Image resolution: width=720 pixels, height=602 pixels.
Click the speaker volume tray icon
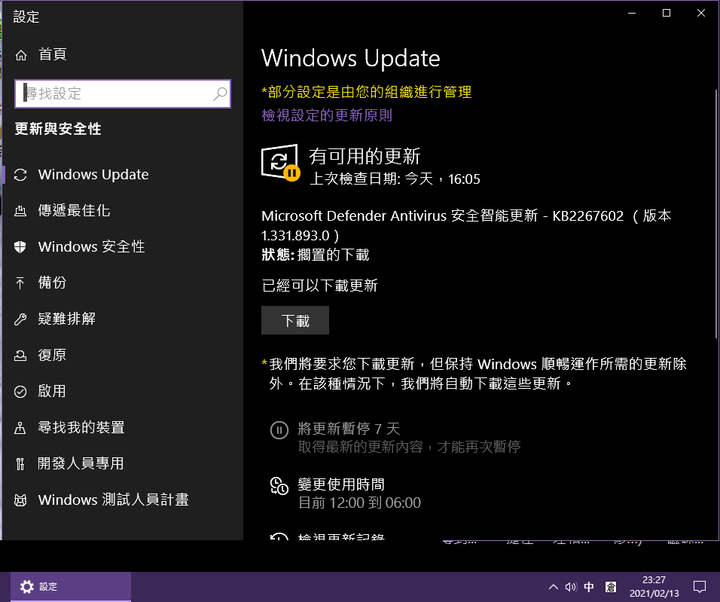[571, 587]
